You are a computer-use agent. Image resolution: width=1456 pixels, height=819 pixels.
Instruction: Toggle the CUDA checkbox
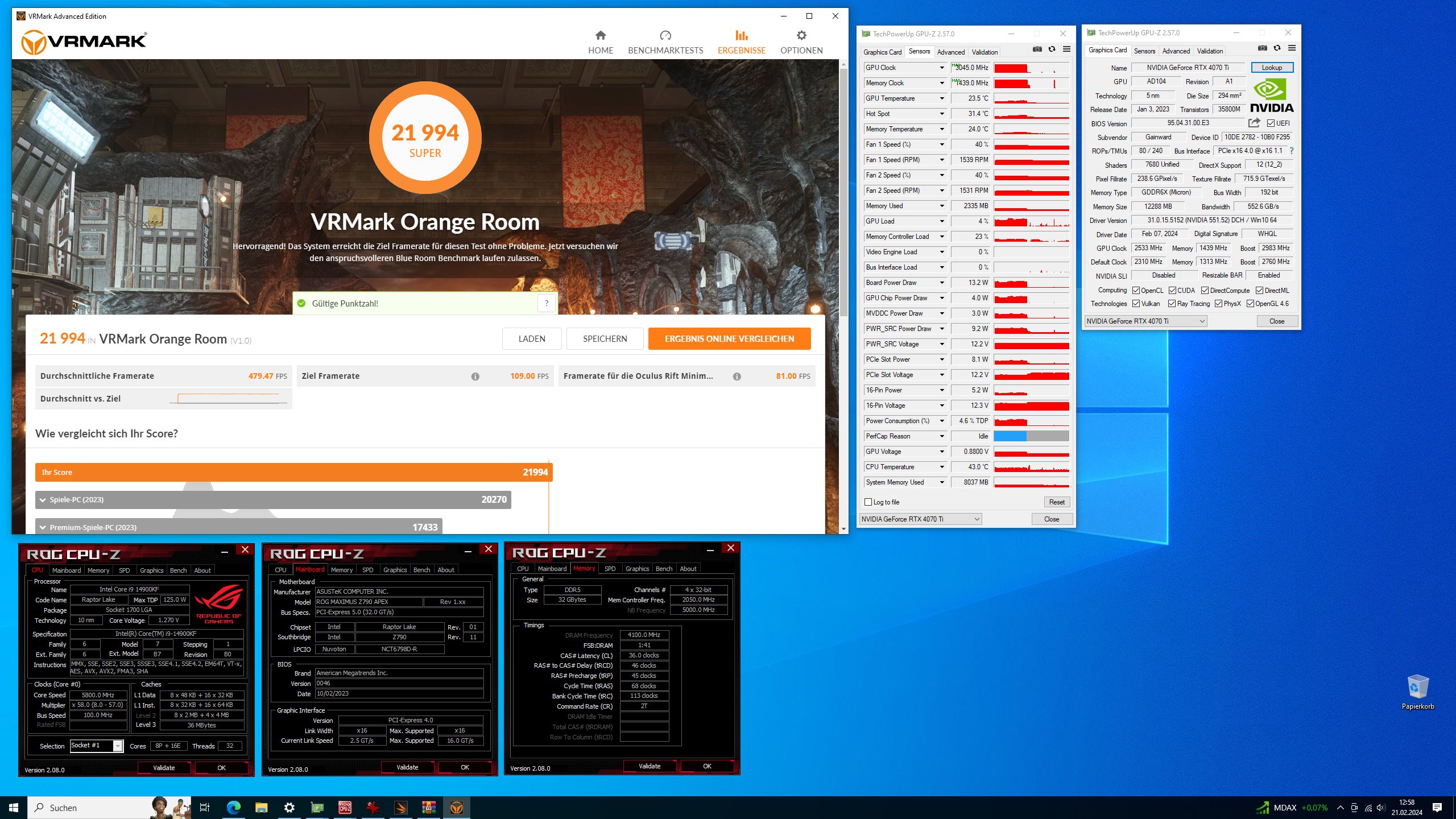(1172, 291)
